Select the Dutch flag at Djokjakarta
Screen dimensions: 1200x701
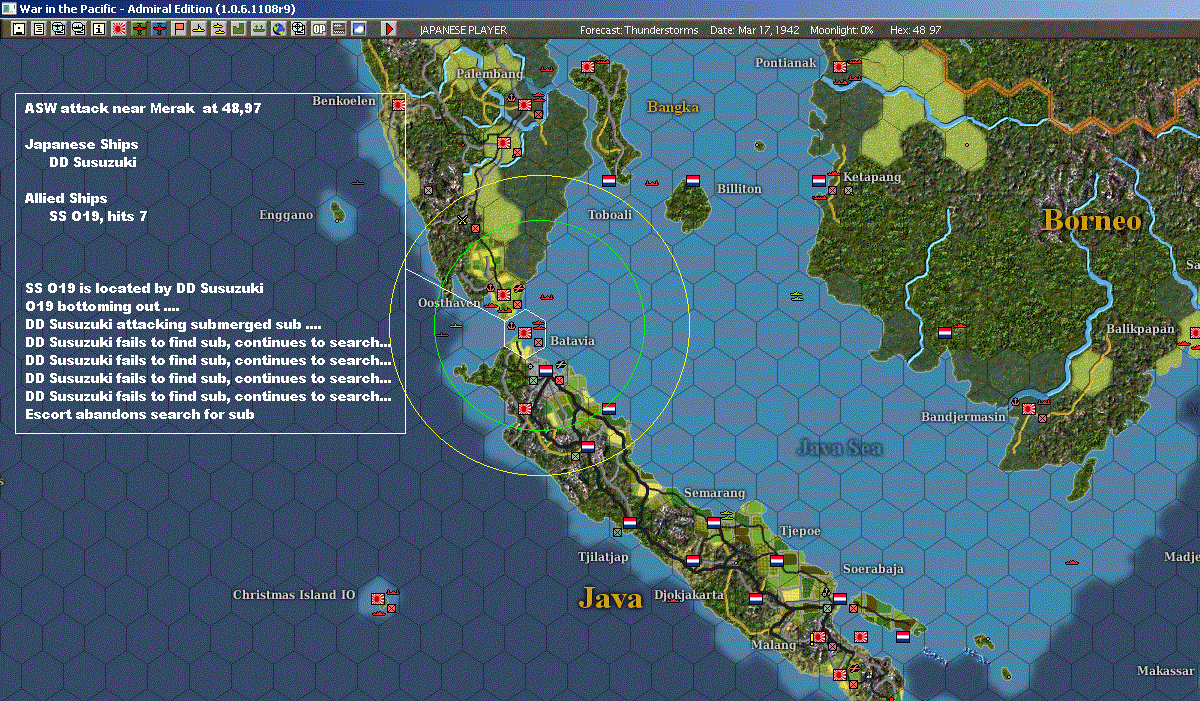[692, 561]
